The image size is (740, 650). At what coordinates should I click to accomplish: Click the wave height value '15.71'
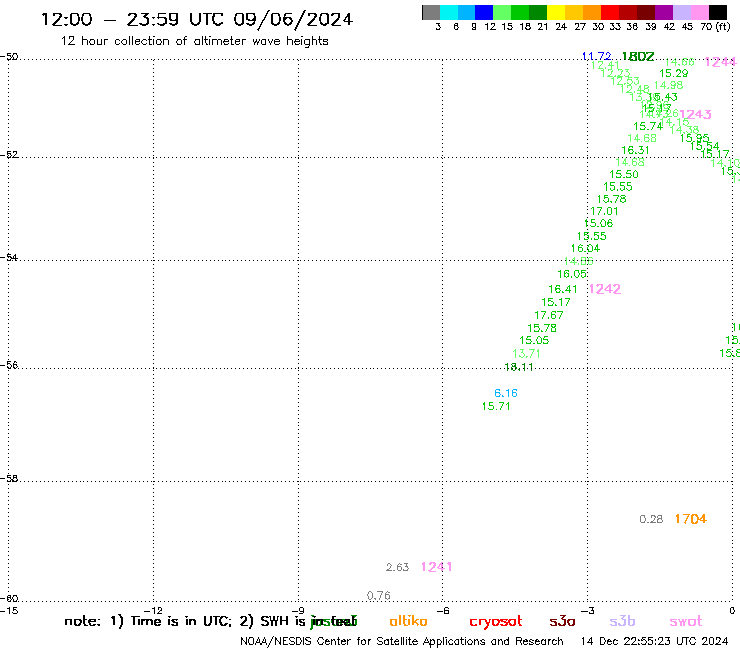click(x=496, y=406)
